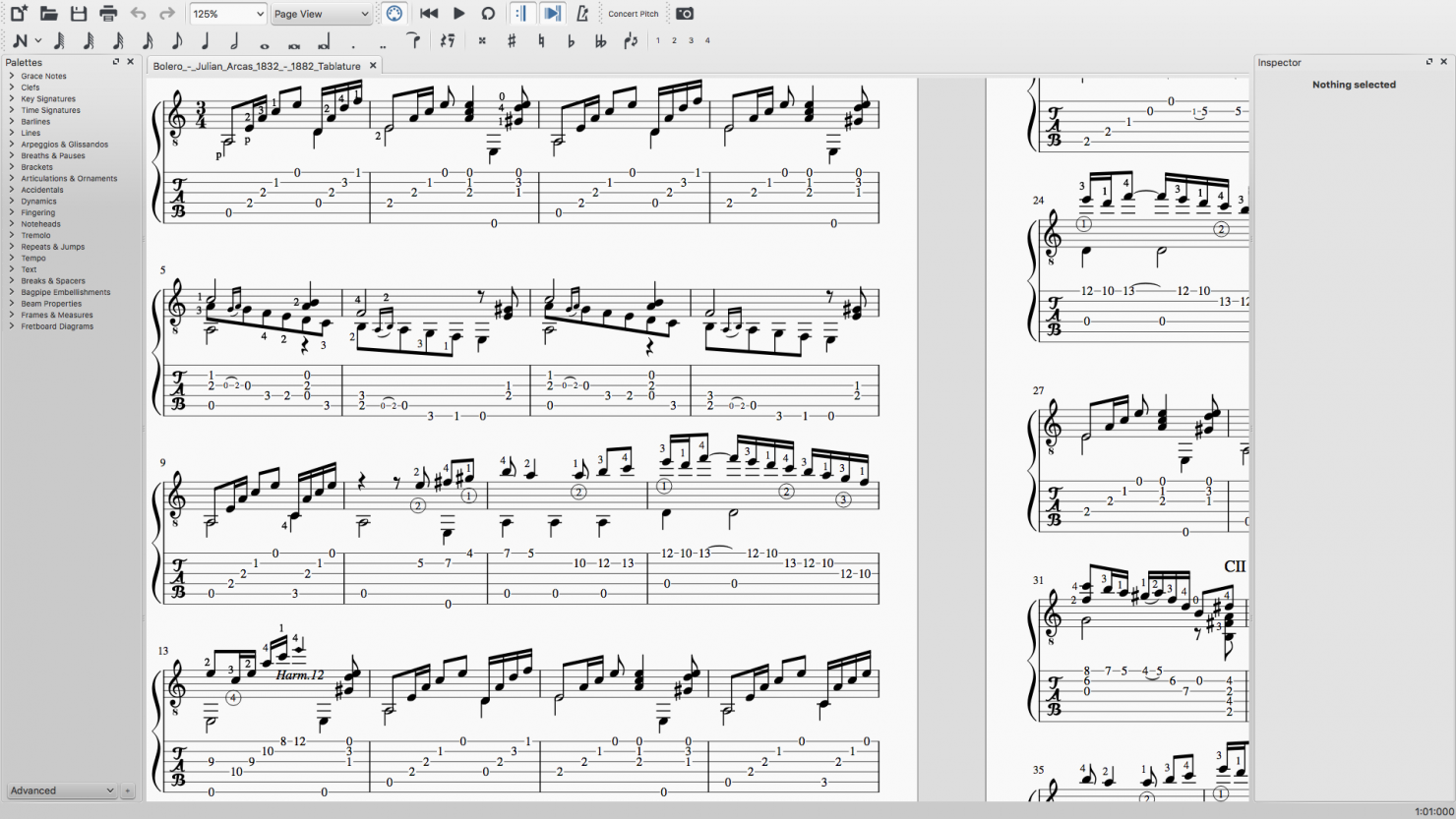The image size is (1456, 819).
Task: Select the 64th note duration
Action: pos(58,42)
